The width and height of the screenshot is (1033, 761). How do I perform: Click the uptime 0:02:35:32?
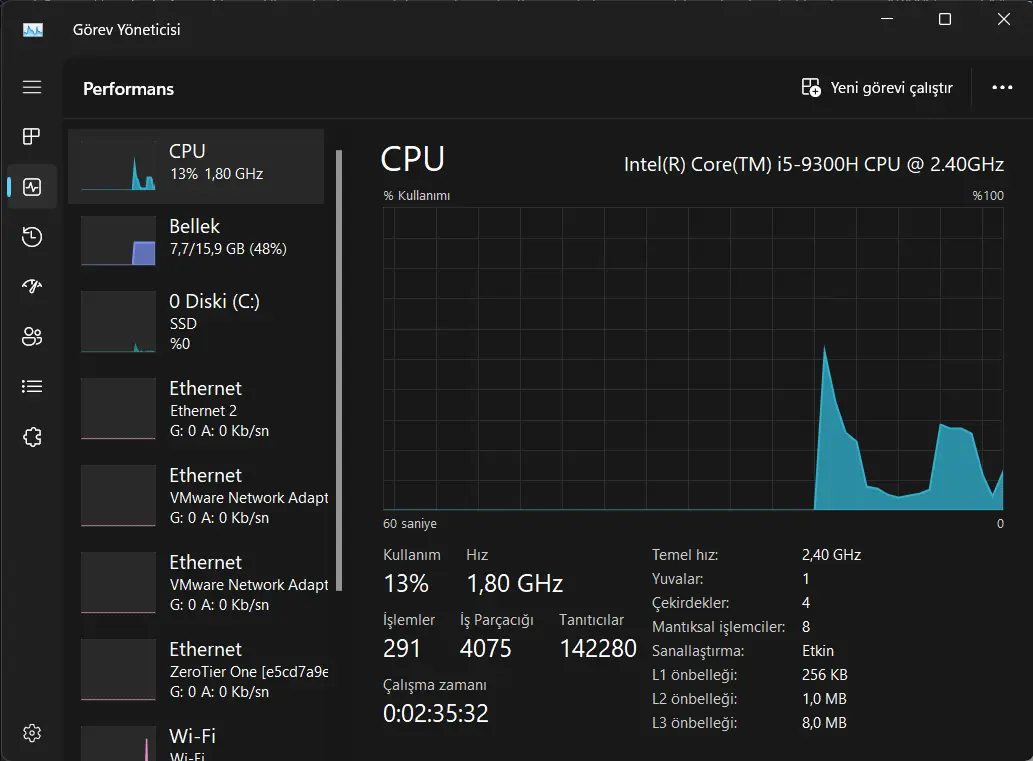coord(435,714)
